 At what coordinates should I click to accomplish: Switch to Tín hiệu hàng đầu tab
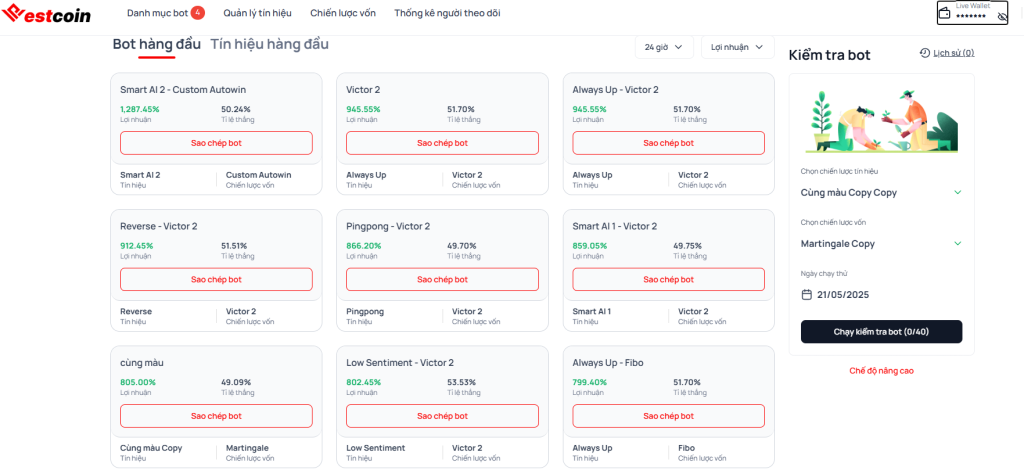pyautogui.click(x=269, y=44)
